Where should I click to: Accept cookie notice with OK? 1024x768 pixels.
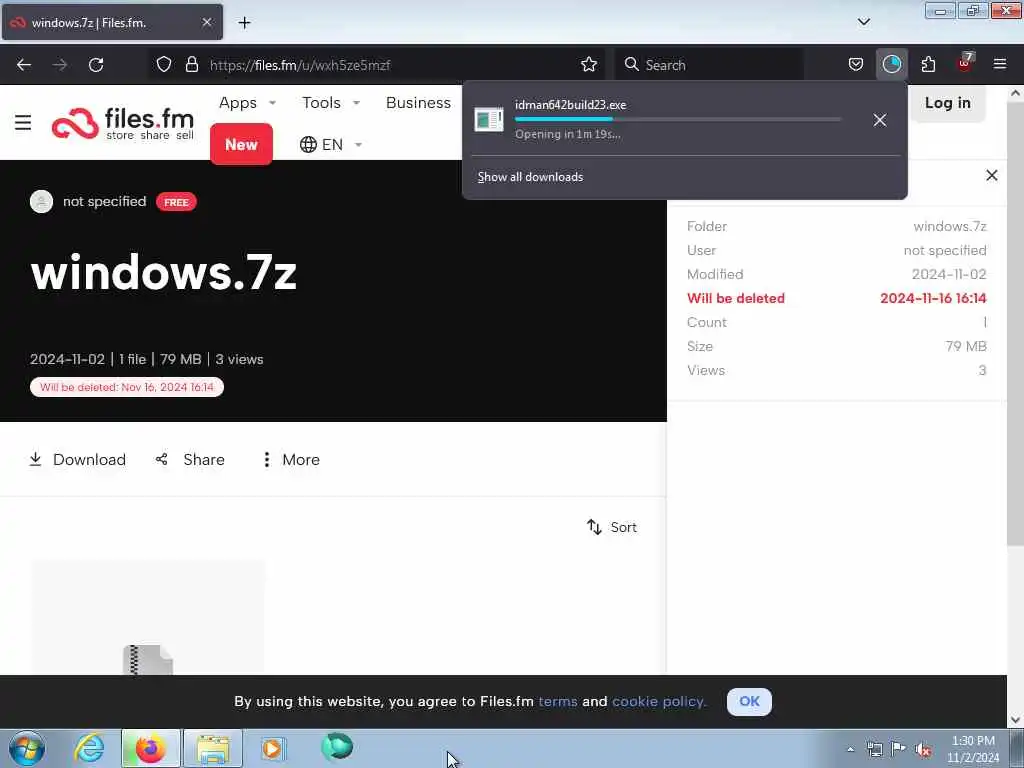point(749,701)
